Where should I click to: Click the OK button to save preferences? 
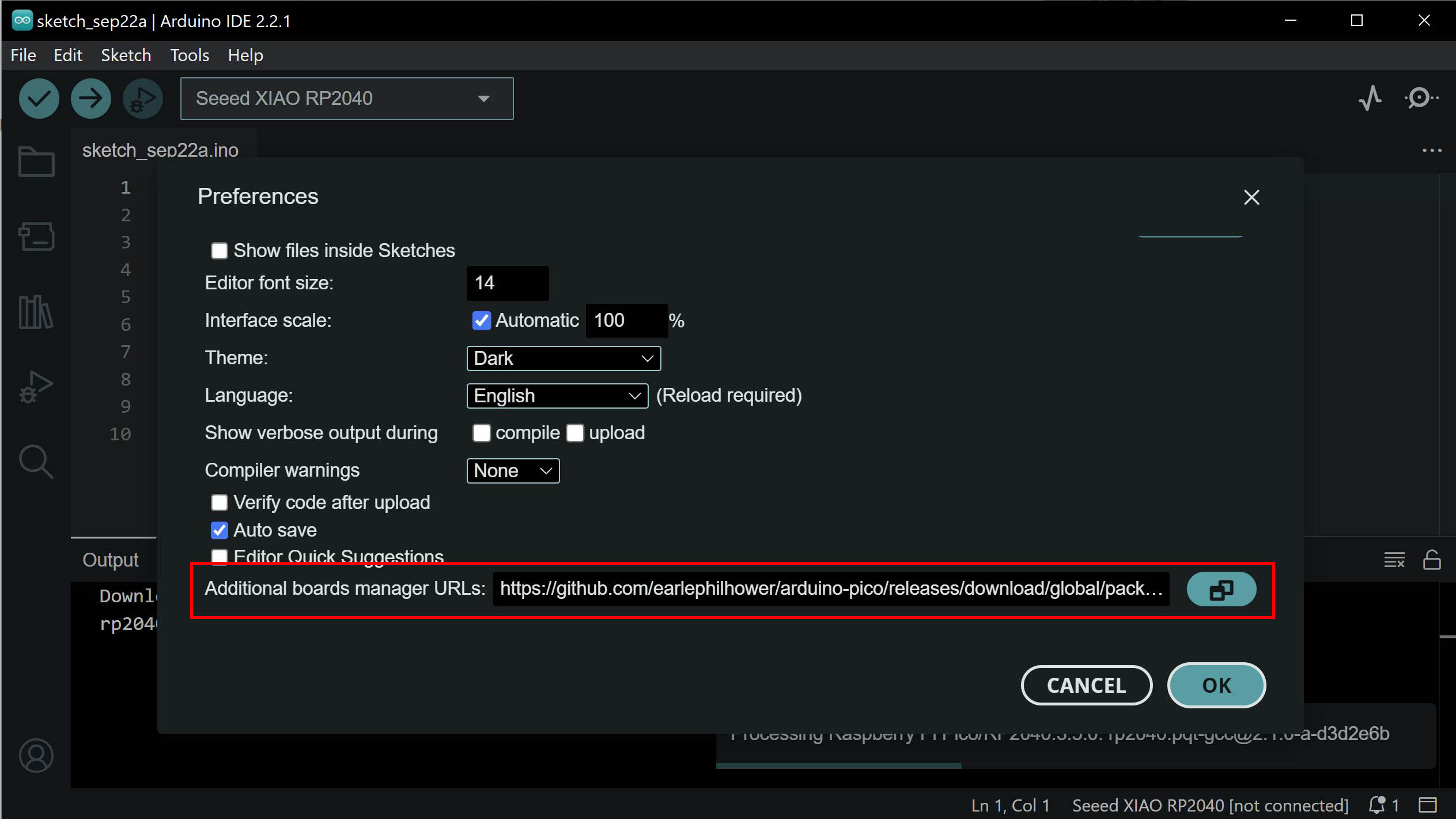(x=1217, y=685)
